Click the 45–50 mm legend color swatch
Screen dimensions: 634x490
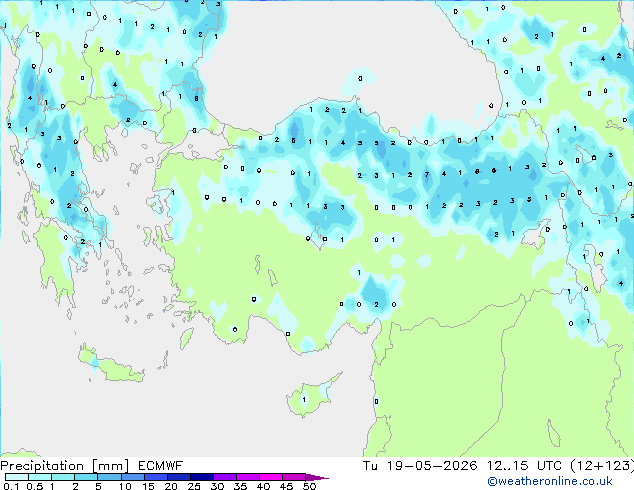[294, 477]
